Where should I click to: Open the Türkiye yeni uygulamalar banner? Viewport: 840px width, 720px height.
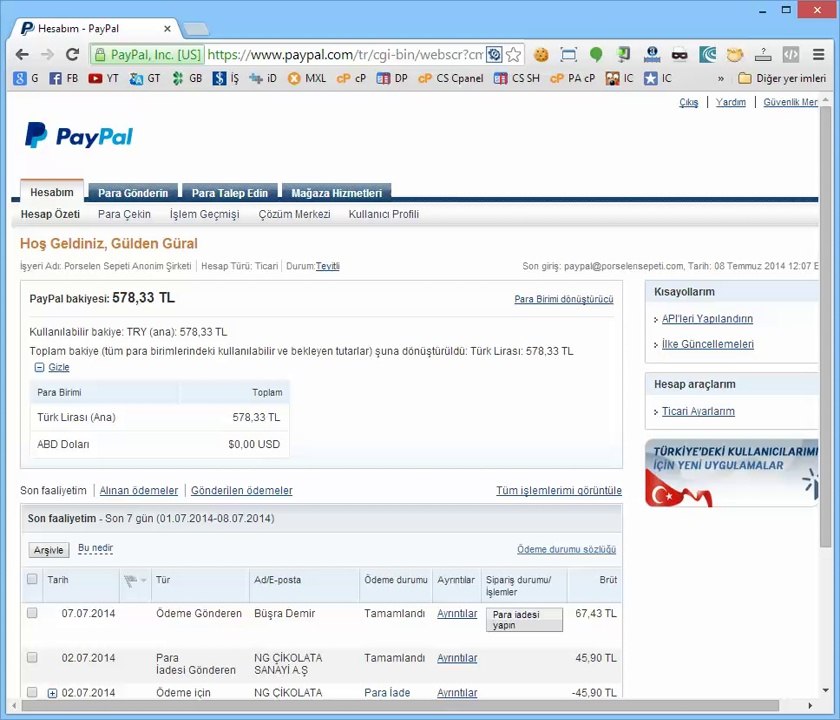pyautogui.click(x=732, y=473)
